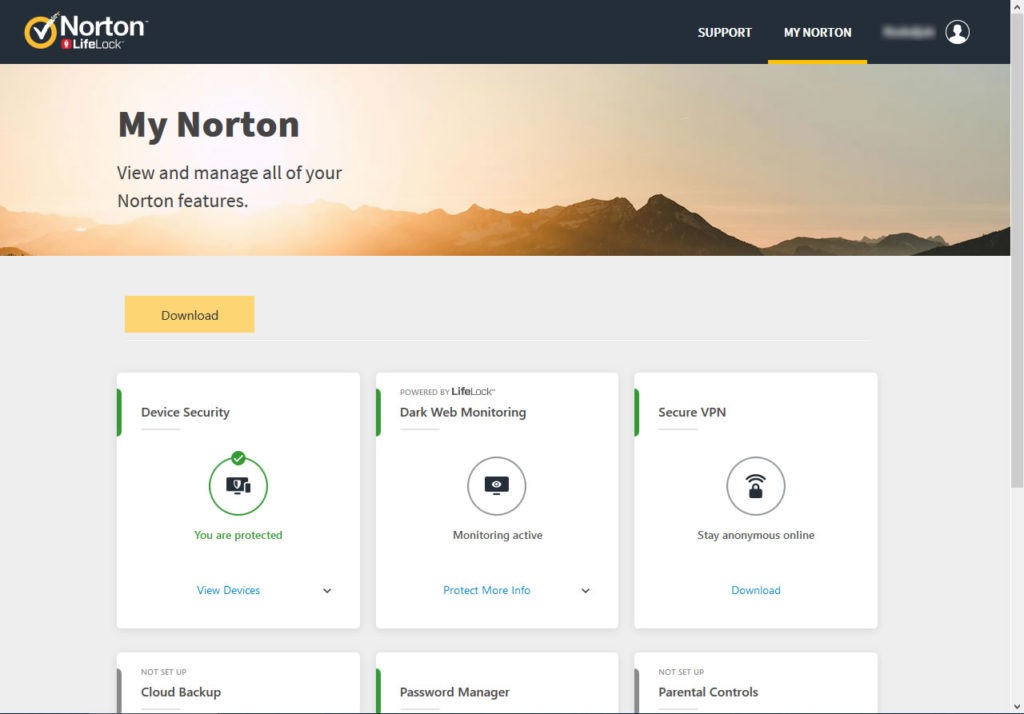Click the Dark Web Monitoring title
The image size is (1024, 714).
click(x=463, y=412)
